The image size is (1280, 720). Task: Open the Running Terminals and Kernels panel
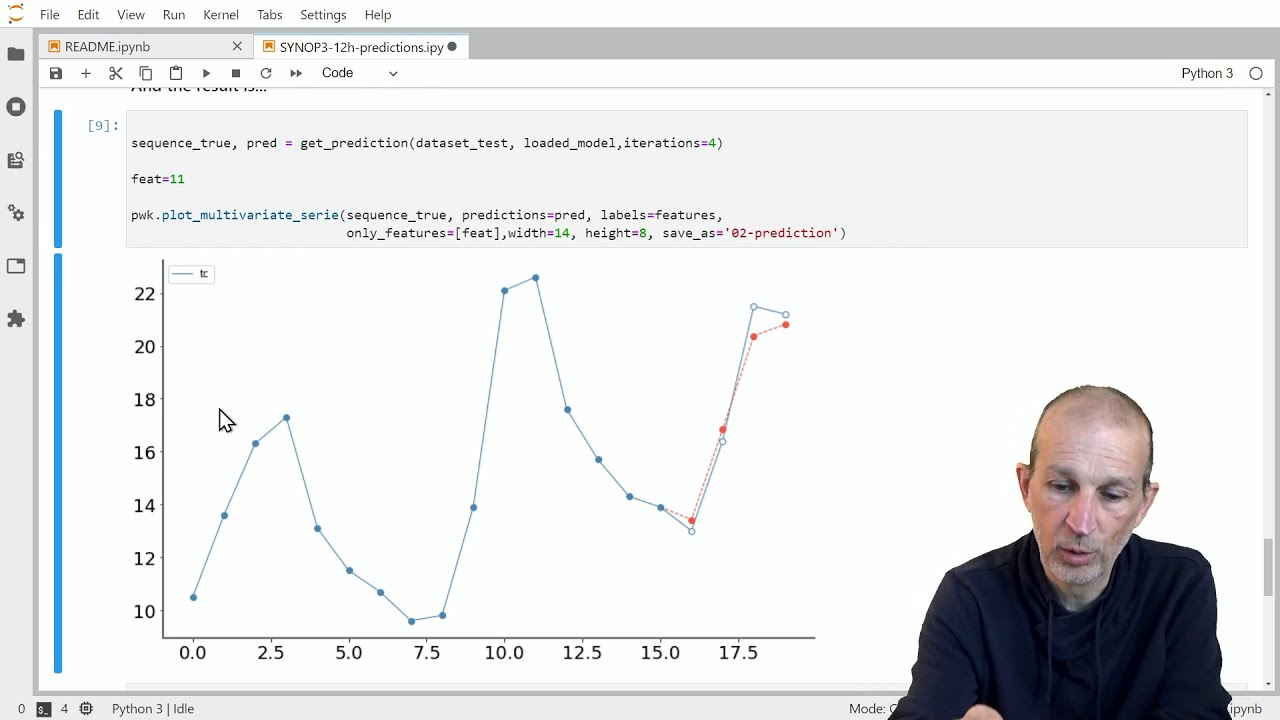coord(16,107)
